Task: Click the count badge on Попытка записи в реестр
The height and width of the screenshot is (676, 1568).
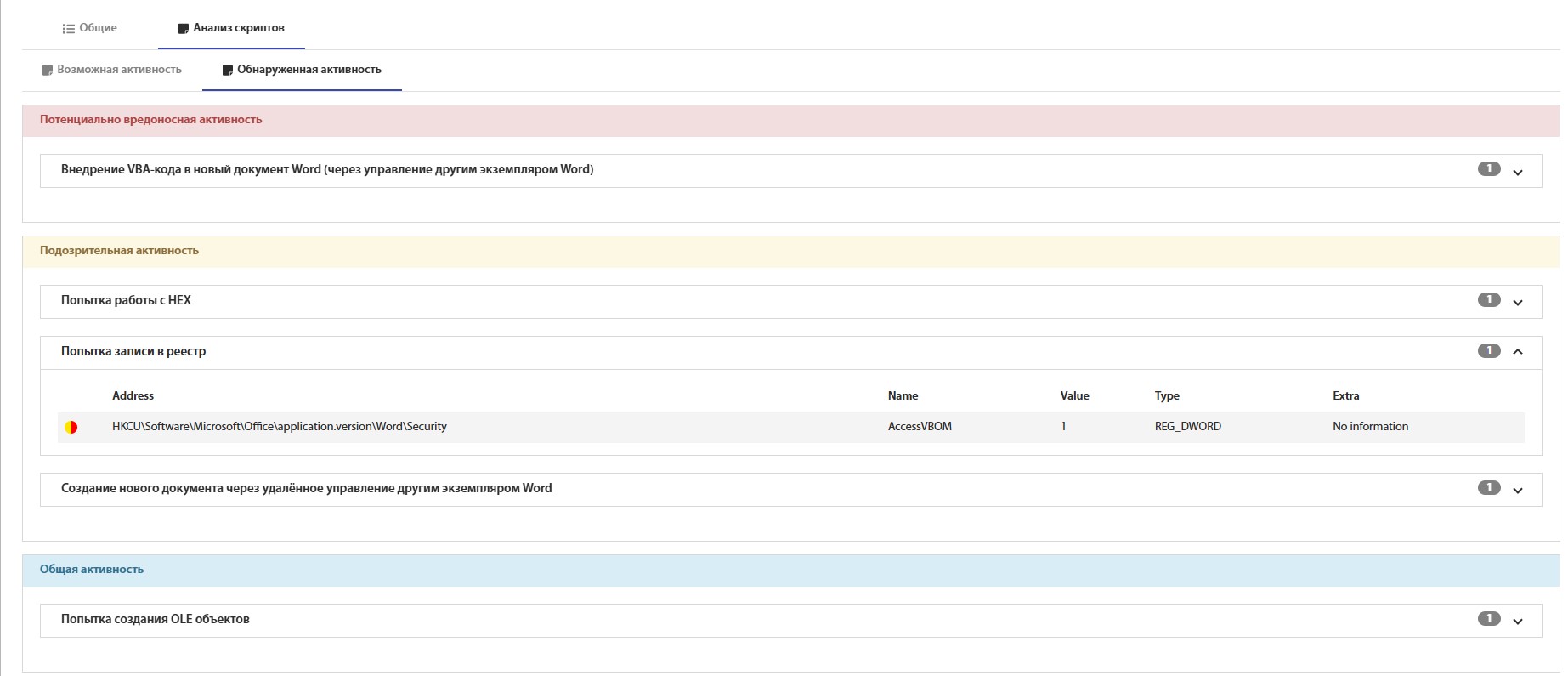Action: [1488, 351]
